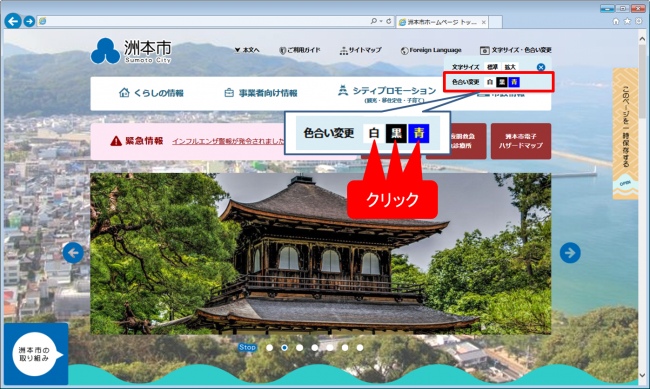Select the active second slideshow dot

click(284, 348)
